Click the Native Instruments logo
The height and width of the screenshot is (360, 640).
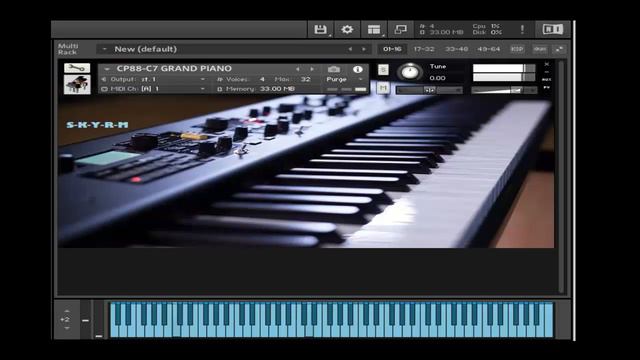point(553,29)
